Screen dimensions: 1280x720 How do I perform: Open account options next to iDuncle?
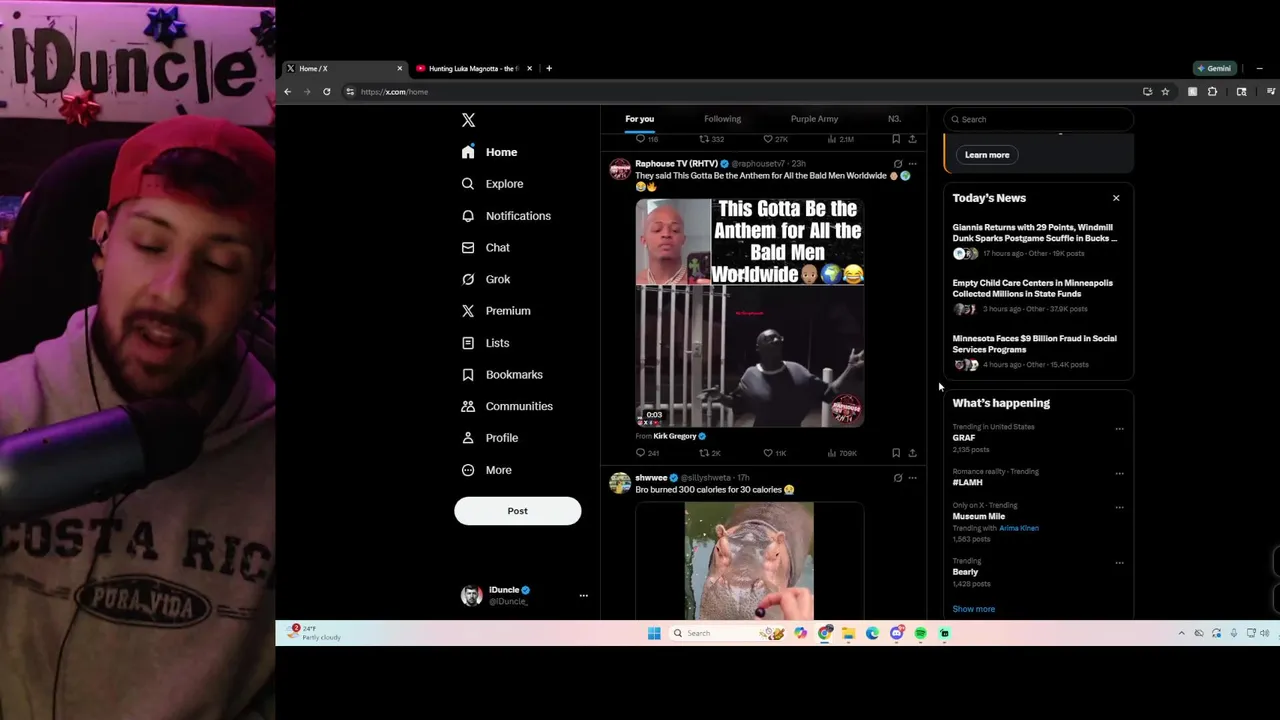tap(583, 596)
